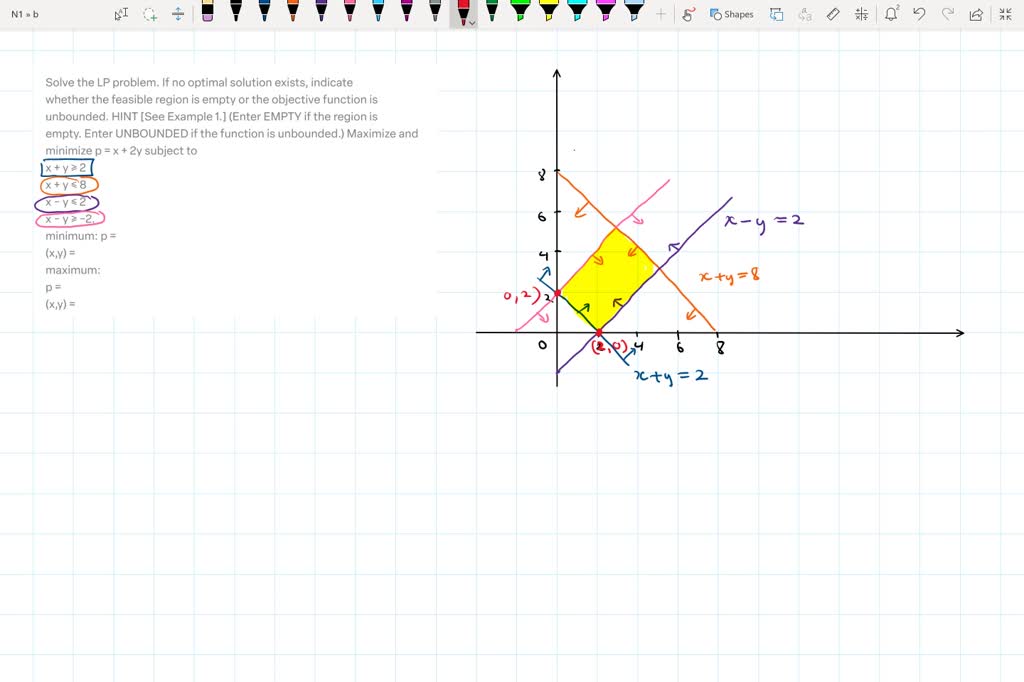
Task: Select the green highlighter
Action: 520,11
